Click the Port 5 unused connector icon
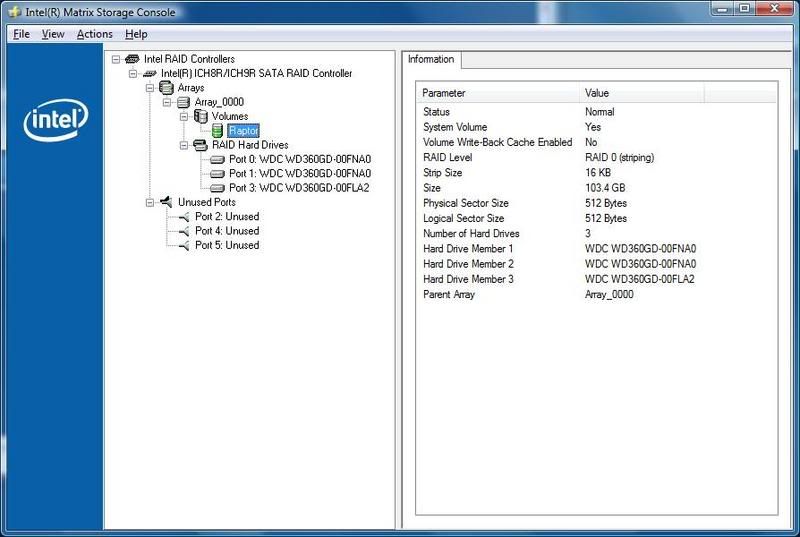Screen dimensions: 800x537 [184, 246]
